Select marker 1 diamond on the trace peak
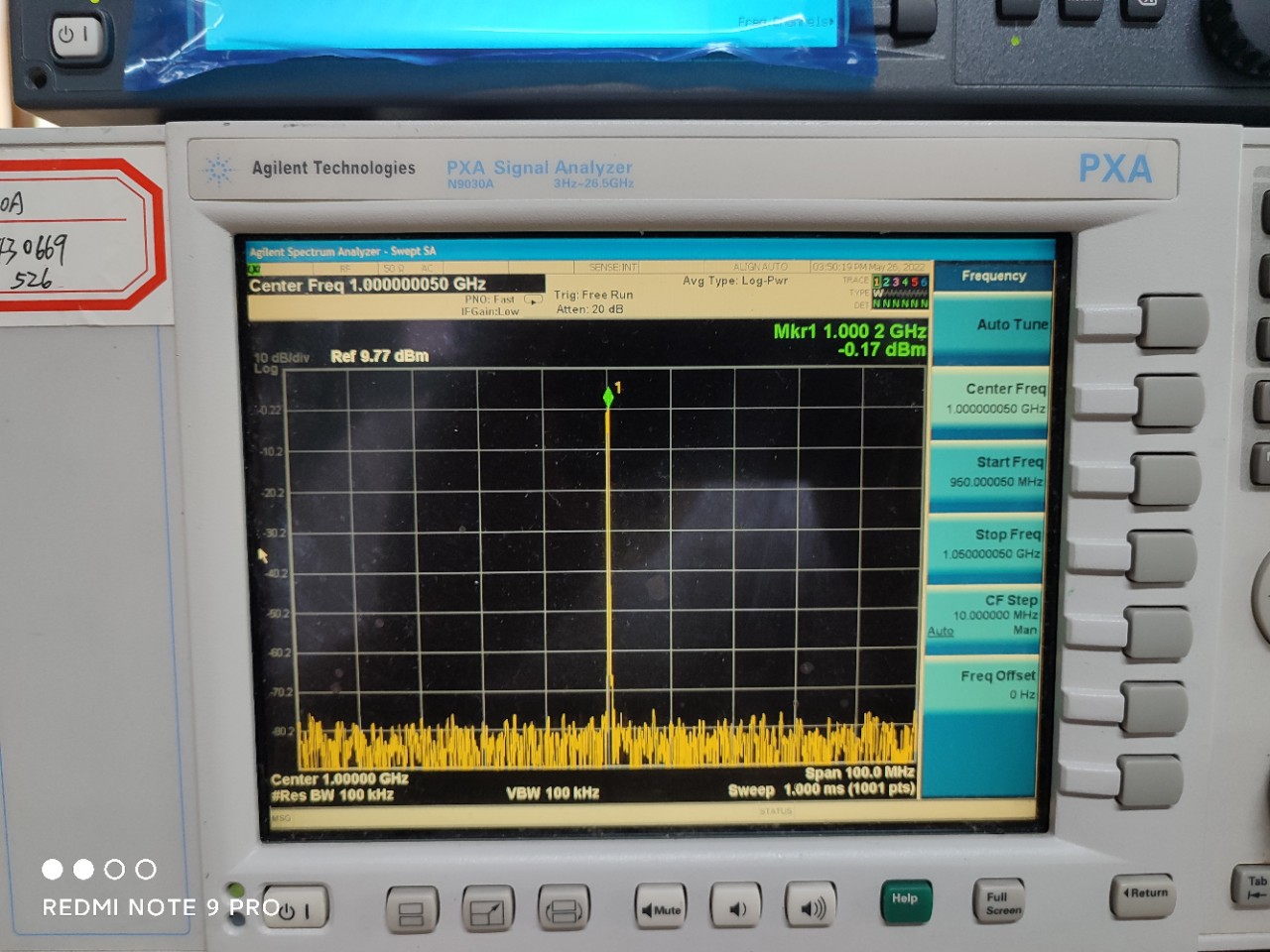 point(608,397)
